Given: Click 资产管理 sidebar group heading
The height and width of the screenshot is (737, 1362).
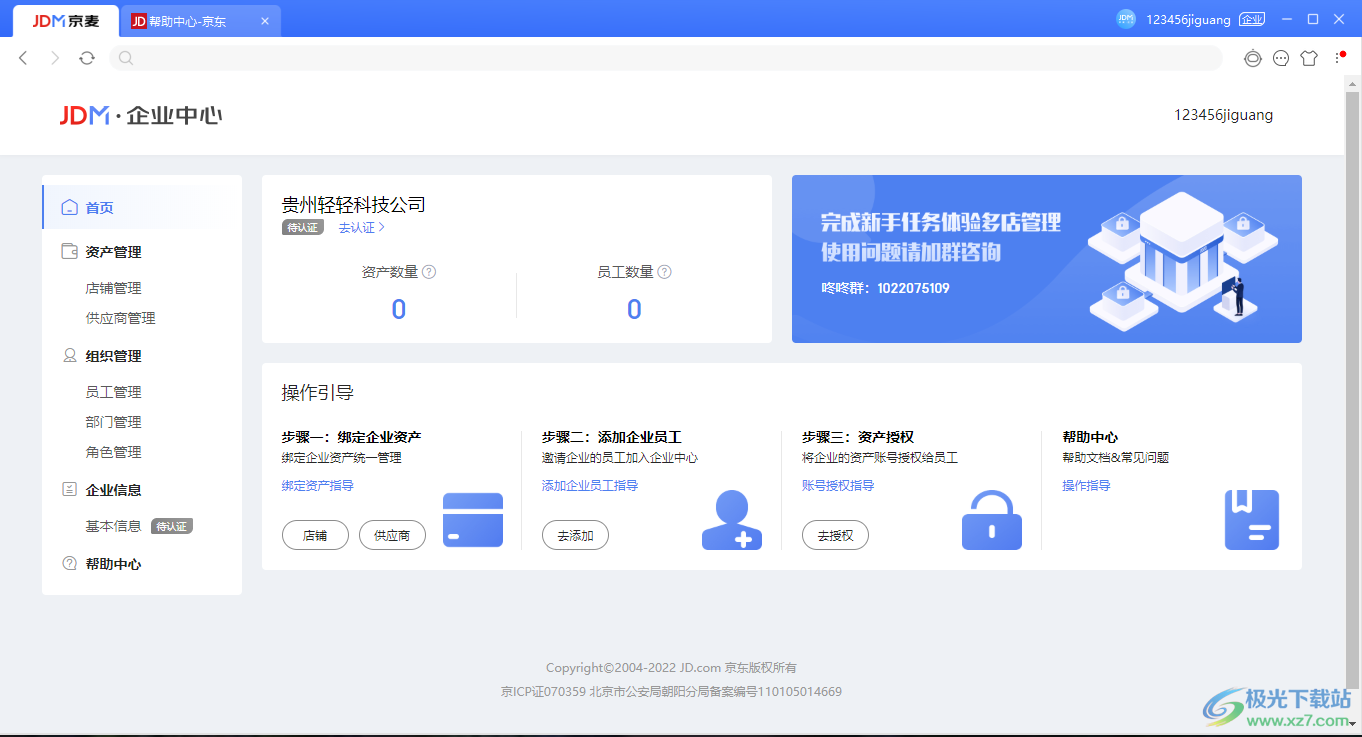Looking at the screenshot, I should point(114,252).
